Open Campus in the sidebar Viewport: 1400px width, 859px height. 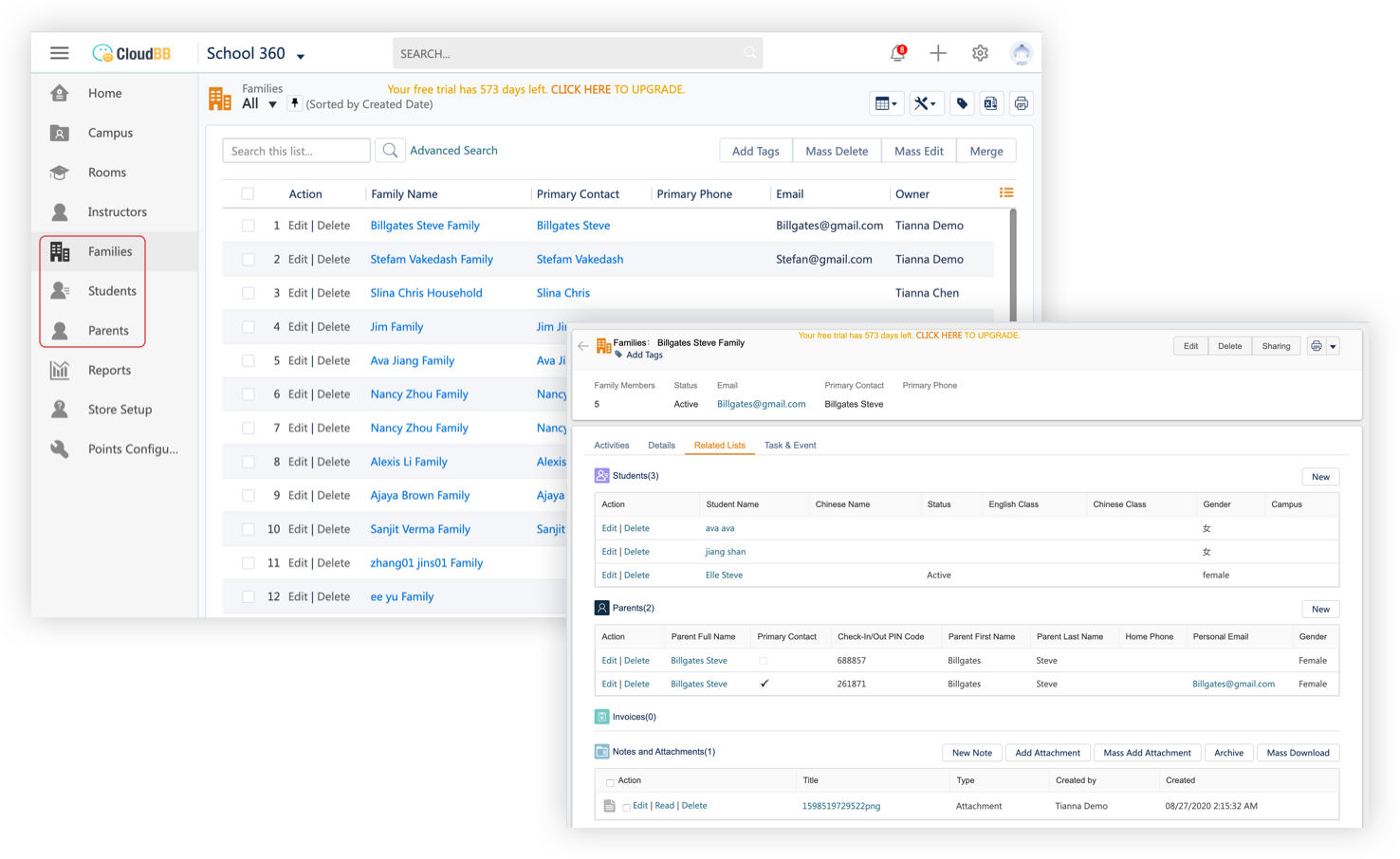(x=110, y=133)
